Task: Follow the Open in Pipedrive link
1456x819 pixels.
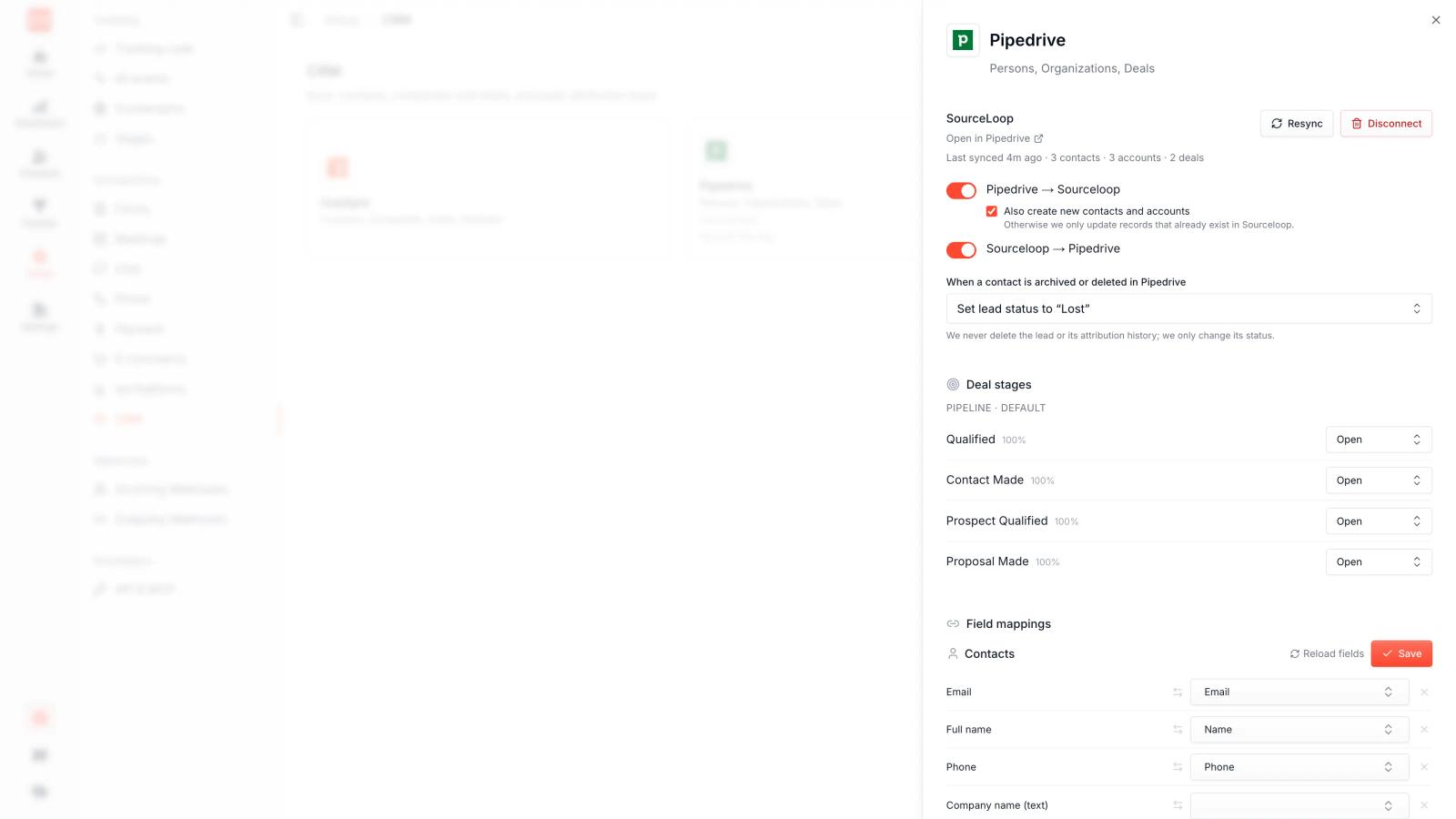Action: [x=995, y=138]
